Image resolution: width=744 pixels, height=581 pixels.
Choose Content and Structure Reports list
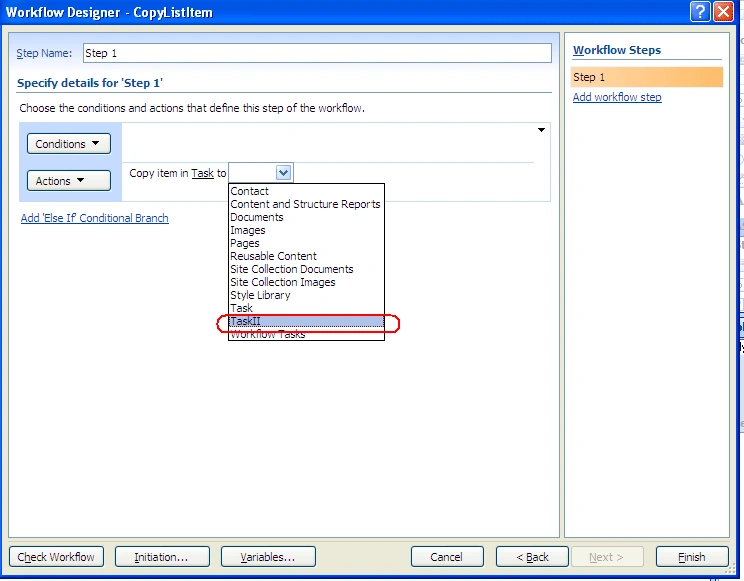point(306,204)
